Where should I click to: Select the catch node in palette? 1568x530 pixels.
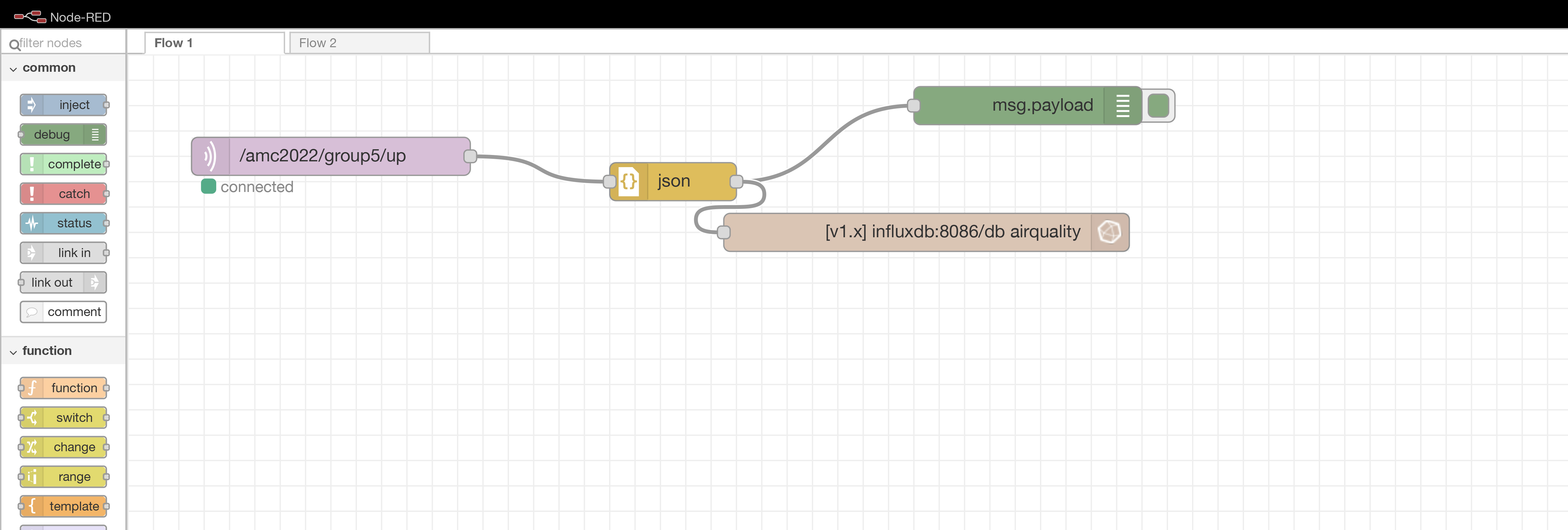point(63,194)
